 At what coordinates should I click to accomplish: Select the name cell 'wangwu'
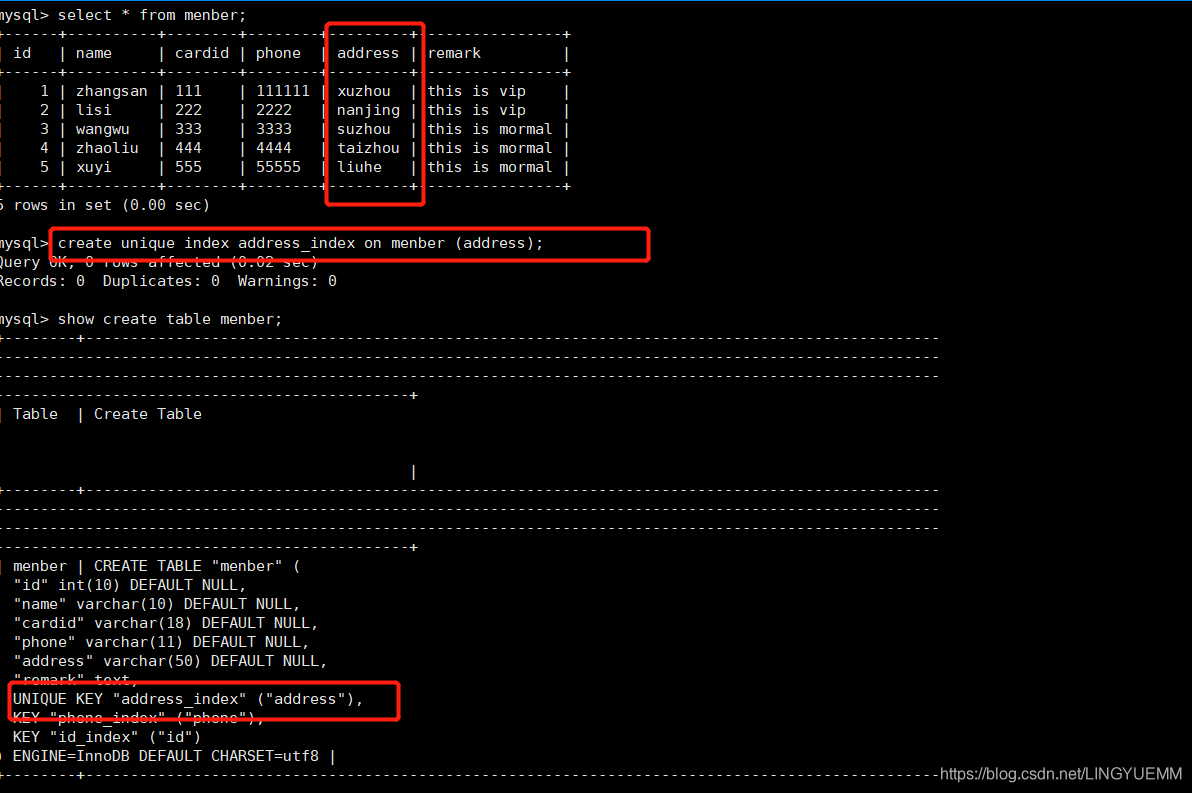(103, 129)
